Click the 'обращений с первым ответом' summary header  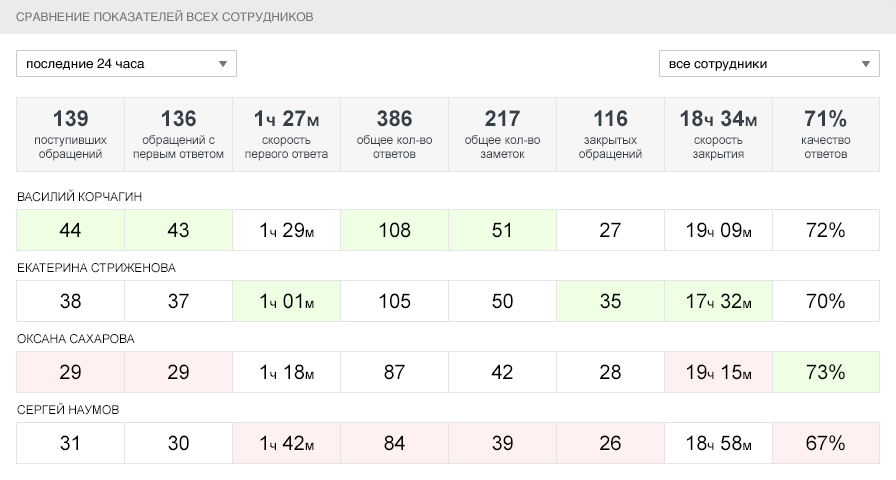point(178,134)
